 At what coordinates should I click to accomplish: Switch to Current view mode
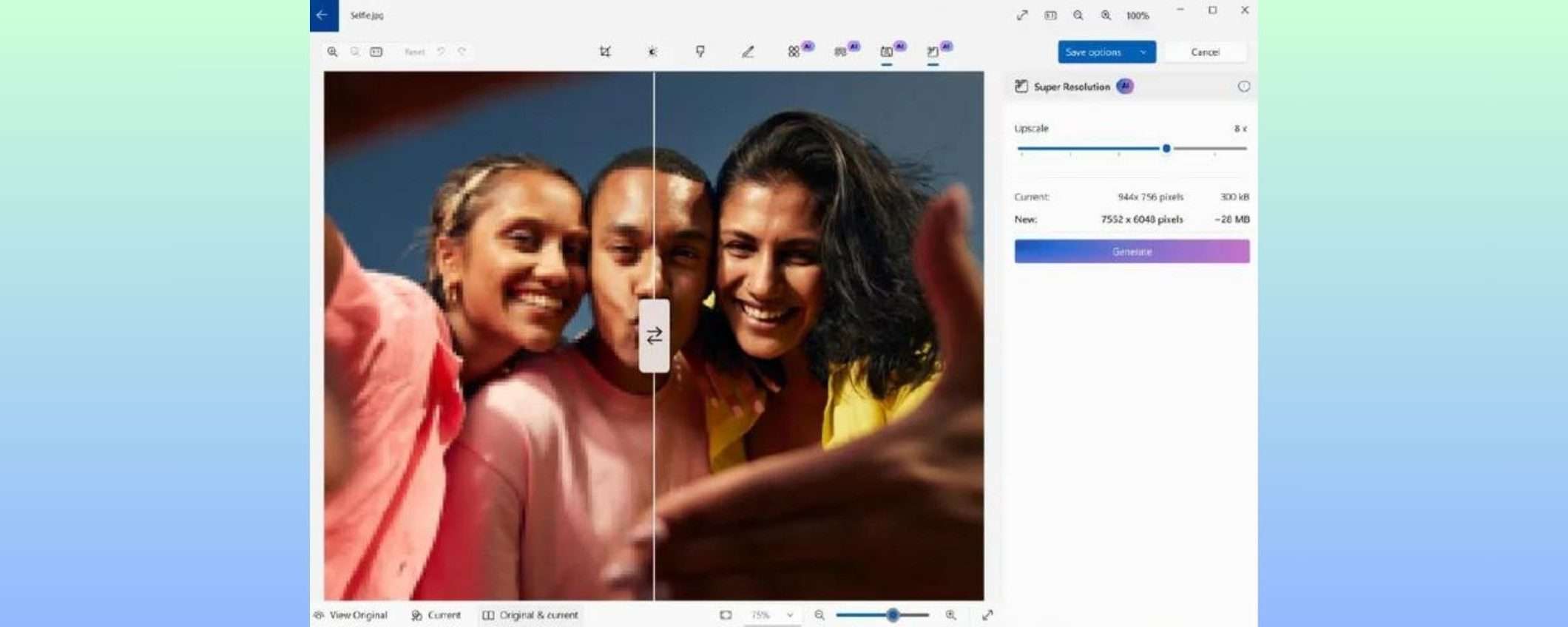point(436,615)
